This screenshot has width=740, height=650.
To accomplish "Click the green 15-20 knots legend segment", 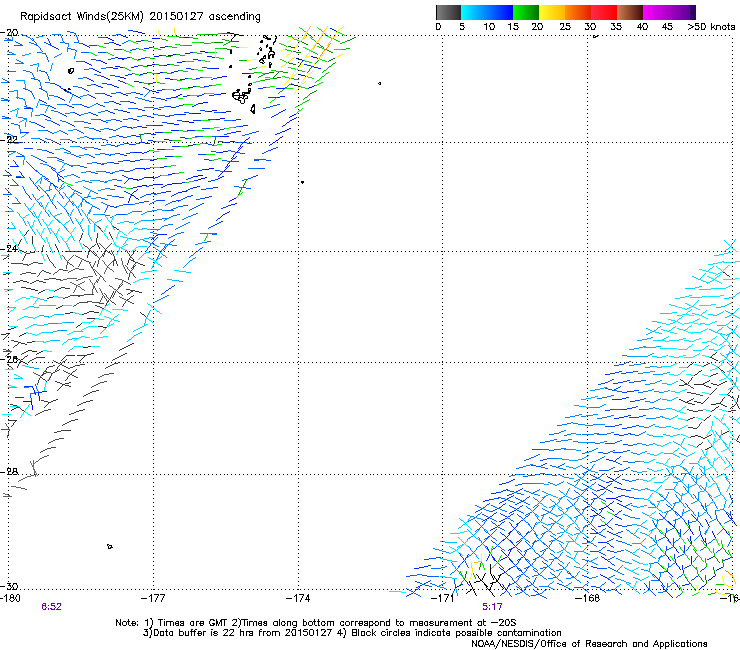I will tap(526, 12).
